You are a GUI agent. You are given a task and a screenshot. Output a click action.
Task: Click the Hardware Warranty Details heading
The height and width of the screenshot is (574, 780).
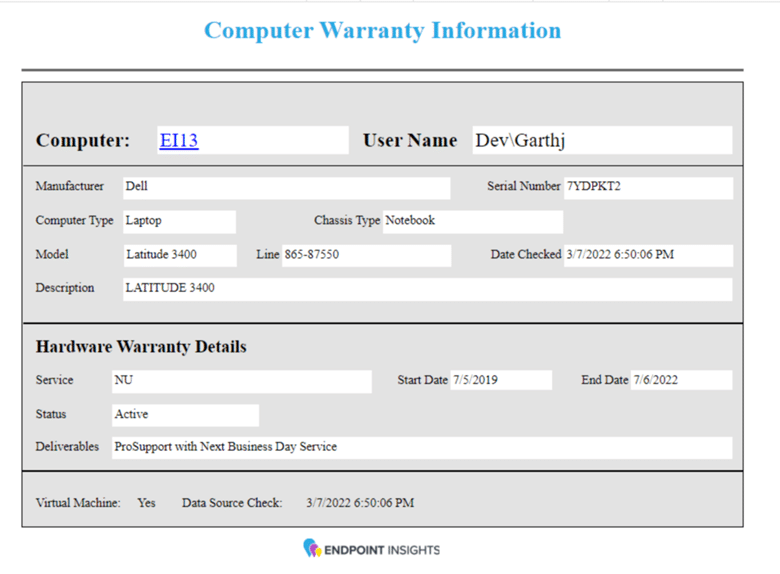(141, 347)
